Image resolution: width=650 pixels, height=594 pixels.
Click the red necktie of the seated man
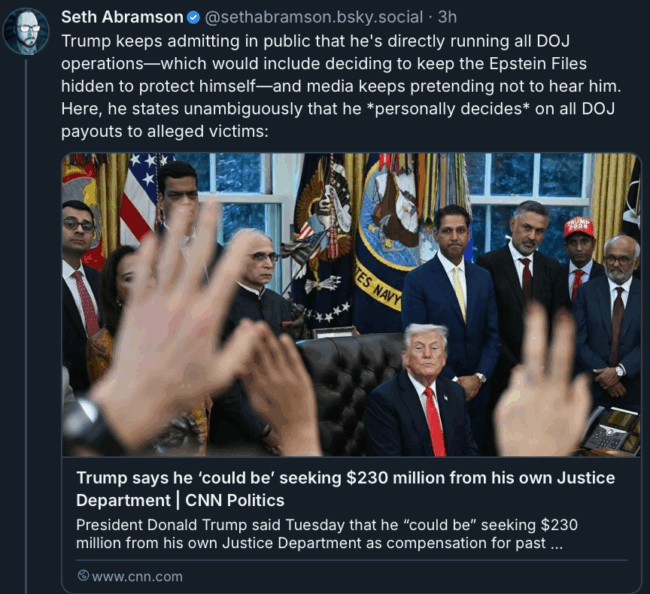(x=435, y=421)
